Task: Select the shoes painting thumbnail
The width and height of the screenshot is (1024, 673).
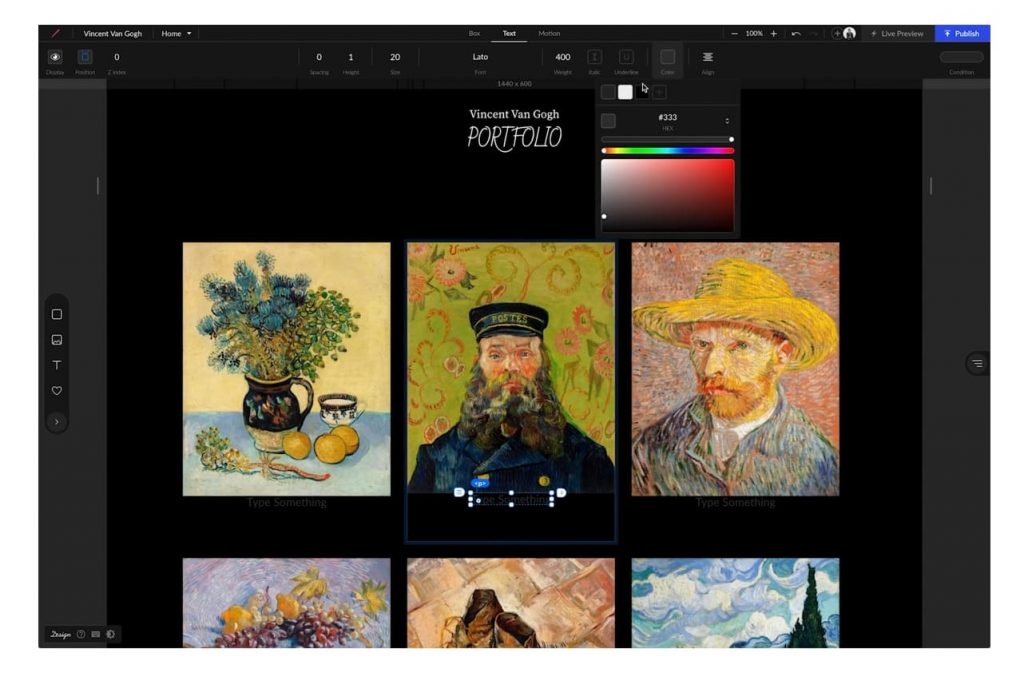Action: pos(511,603)
